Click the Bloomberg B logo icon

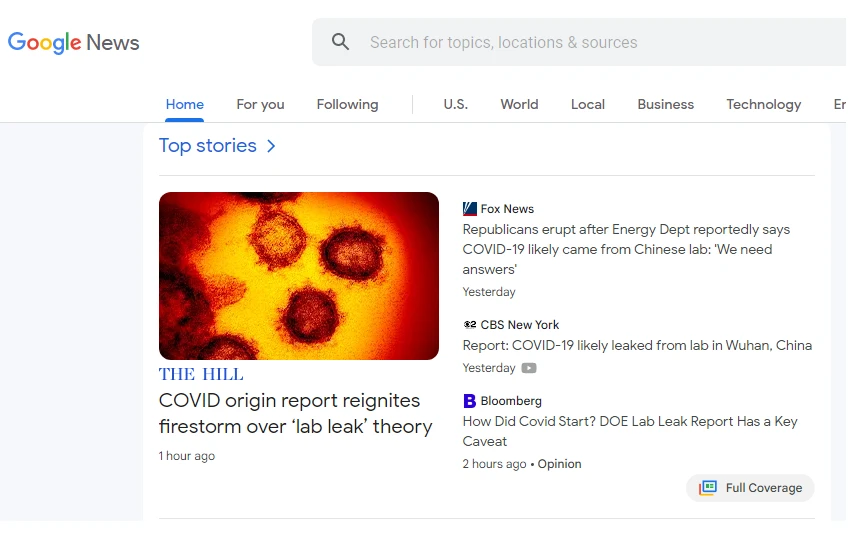[x=469, y=401]
